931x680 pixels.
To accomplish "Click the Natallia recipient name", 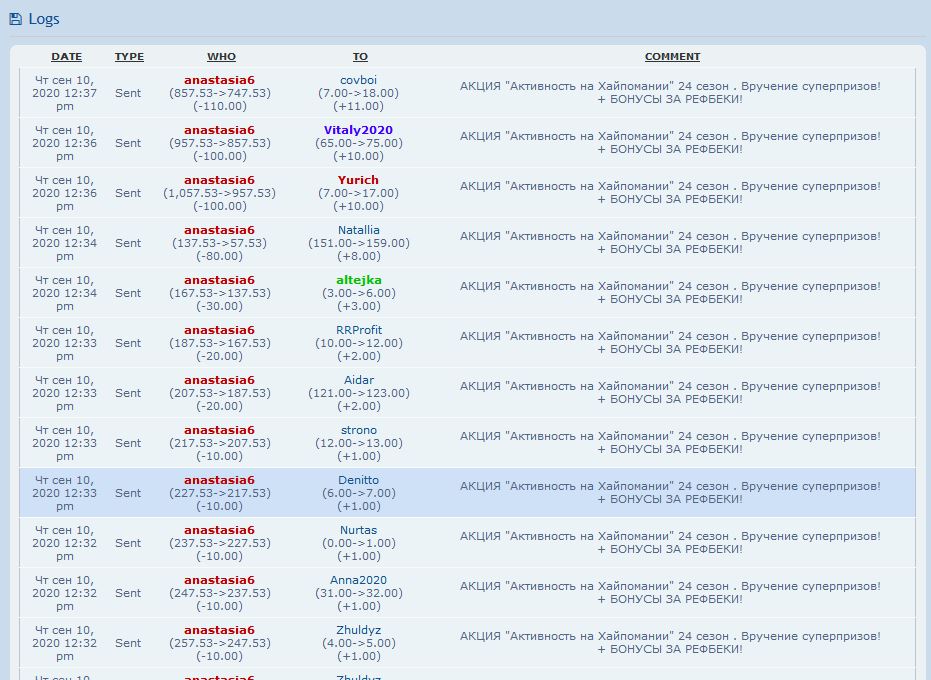I will pyautogui.click(x=358, y=230).
